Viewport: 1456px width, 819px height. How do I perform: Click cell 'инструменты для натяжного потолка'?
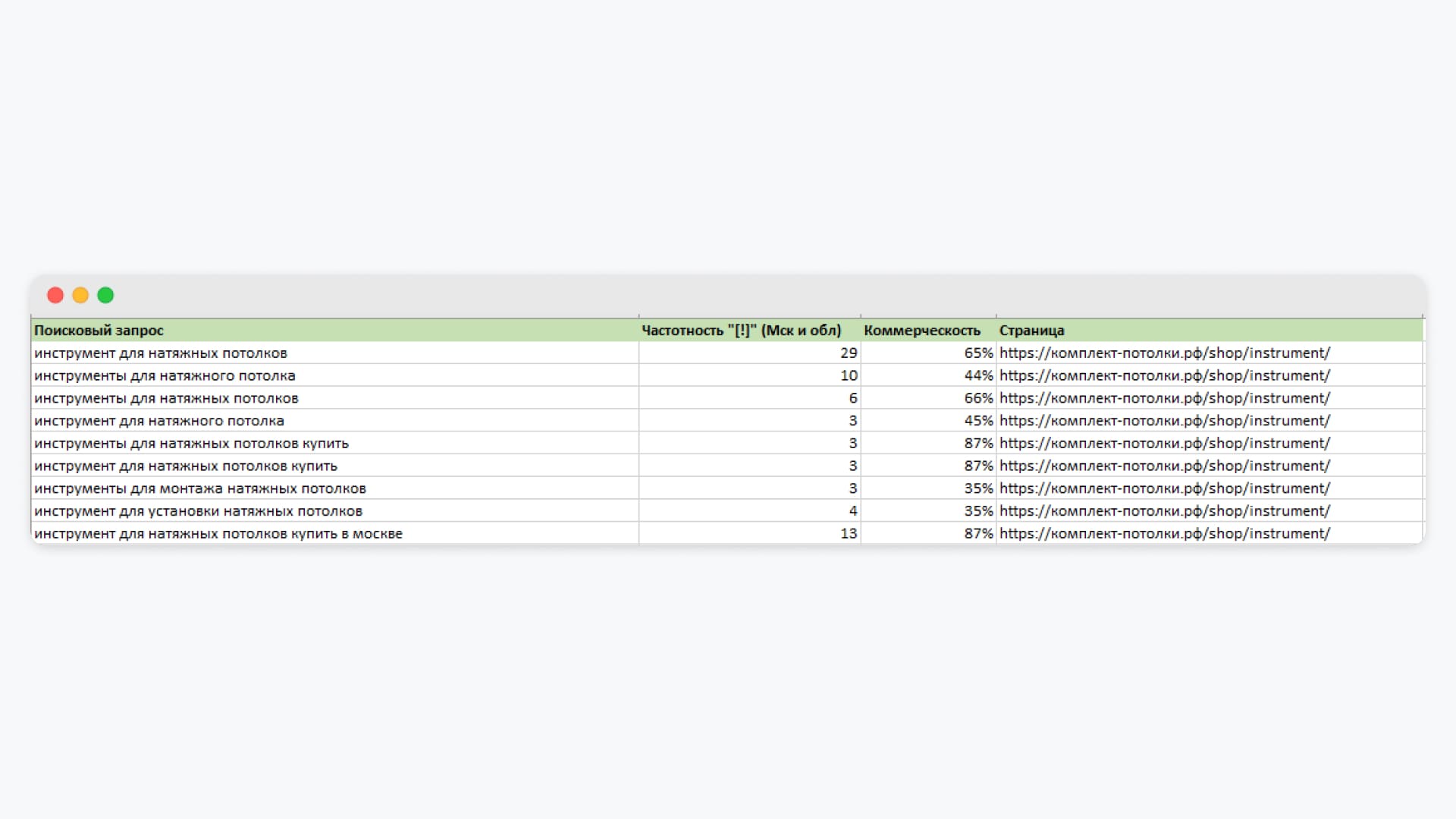tap(335, 375)
